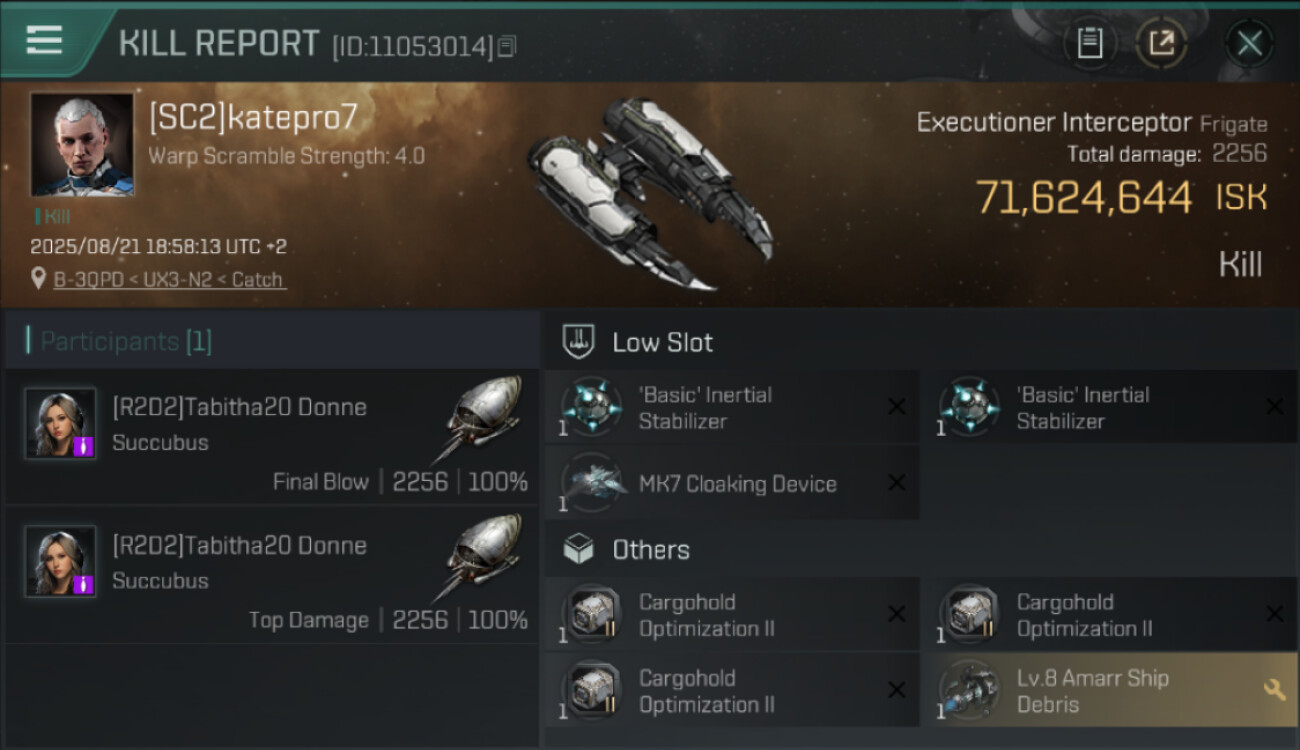The height and width of the screenshot is (750, 1300).
Task: Select the MK7 Cloaking Device icon
Action: (593, 483)
